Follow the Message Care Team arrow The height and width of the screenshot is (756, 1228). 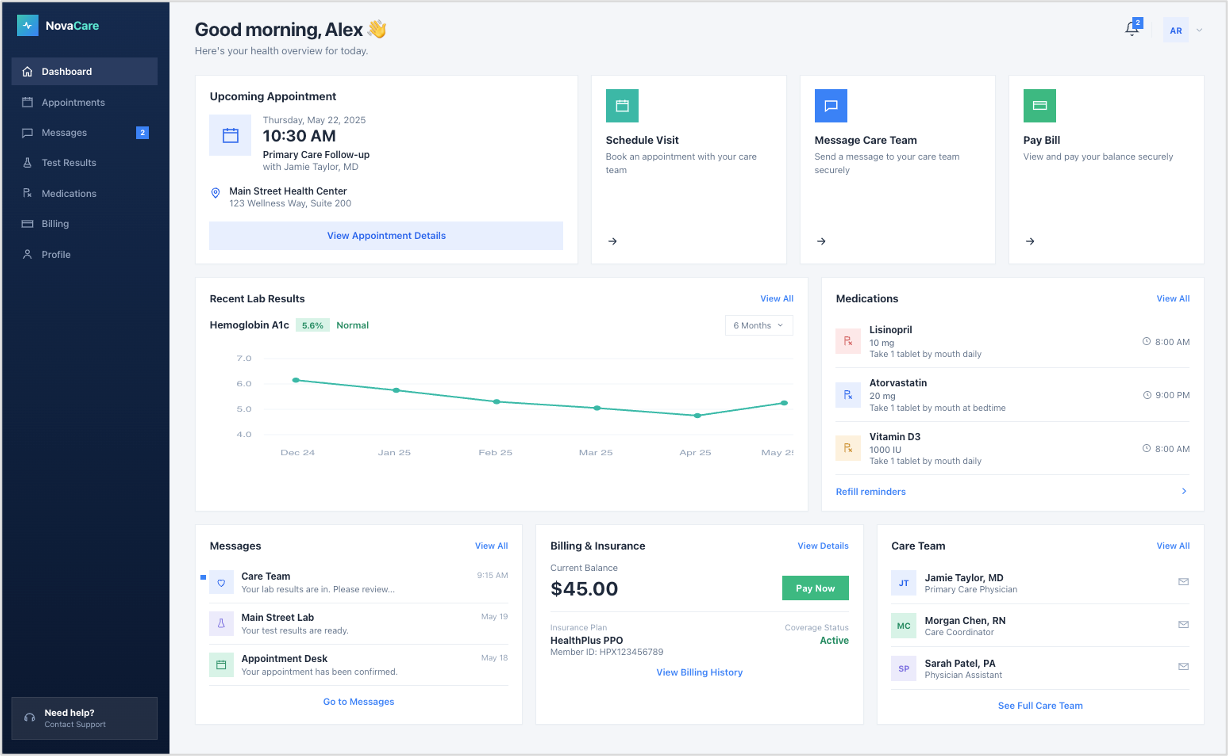[821, 241]
